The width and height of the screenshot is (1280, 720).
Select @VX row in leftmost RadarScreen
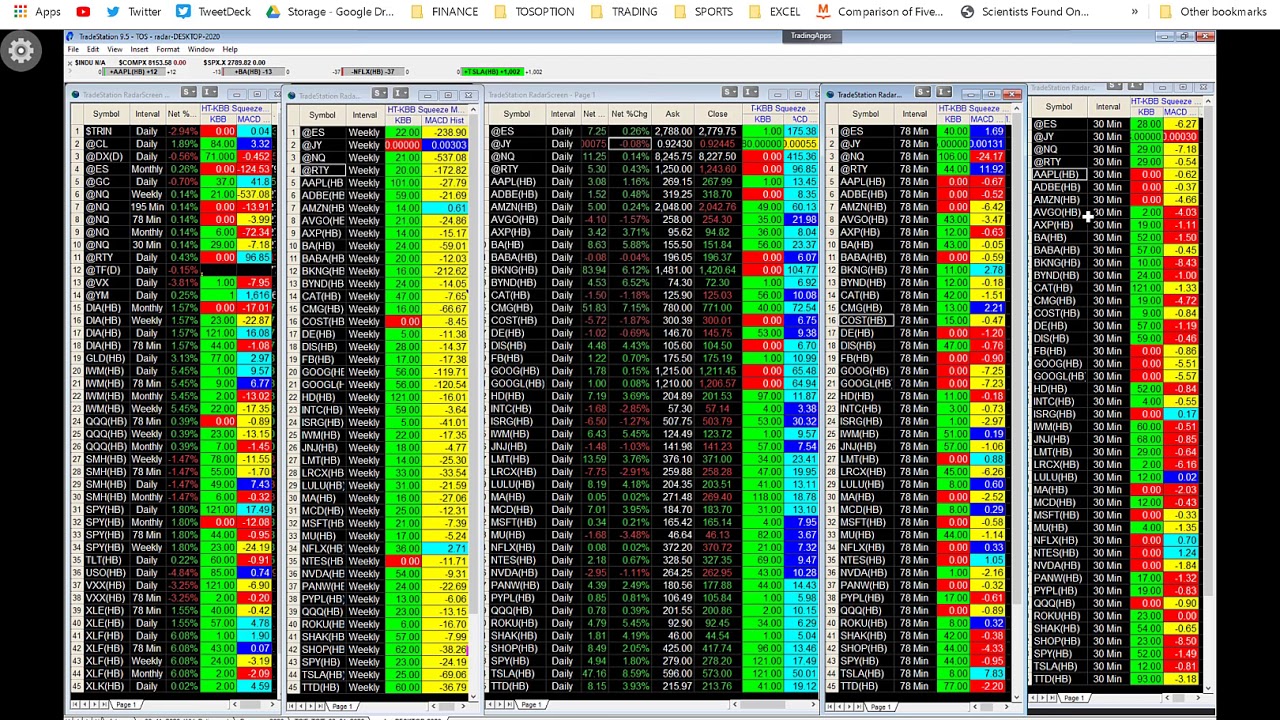click(x=172, y=283)
